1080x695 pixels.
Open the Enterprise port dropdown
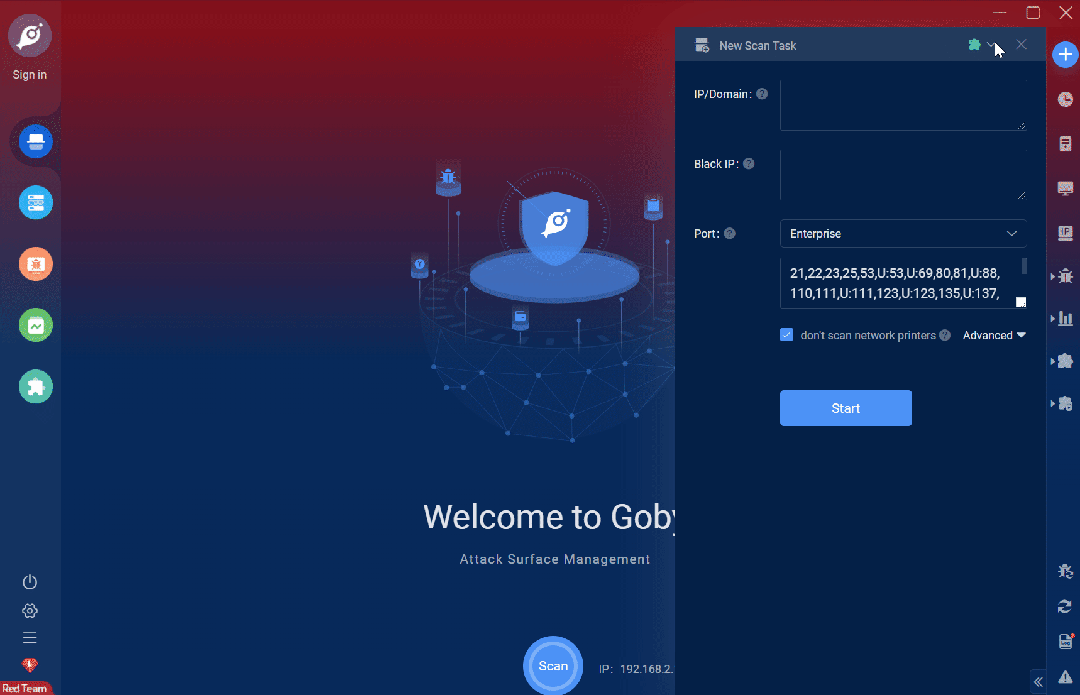(903, 234)
